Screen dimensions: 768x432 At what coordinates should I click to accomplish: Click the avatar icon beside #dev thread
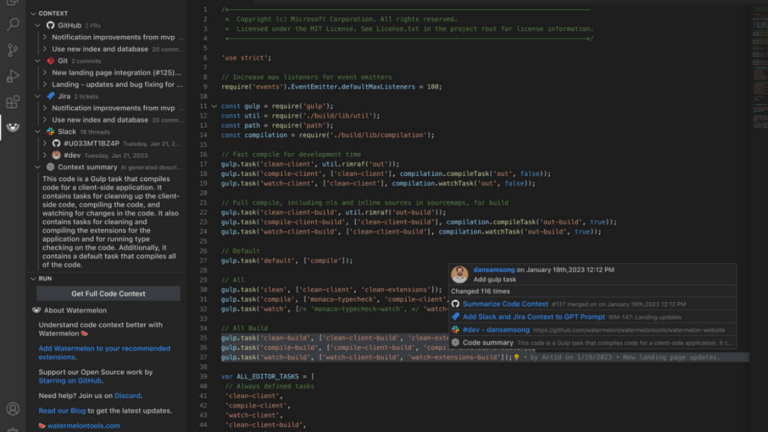(x=56, y=155)
